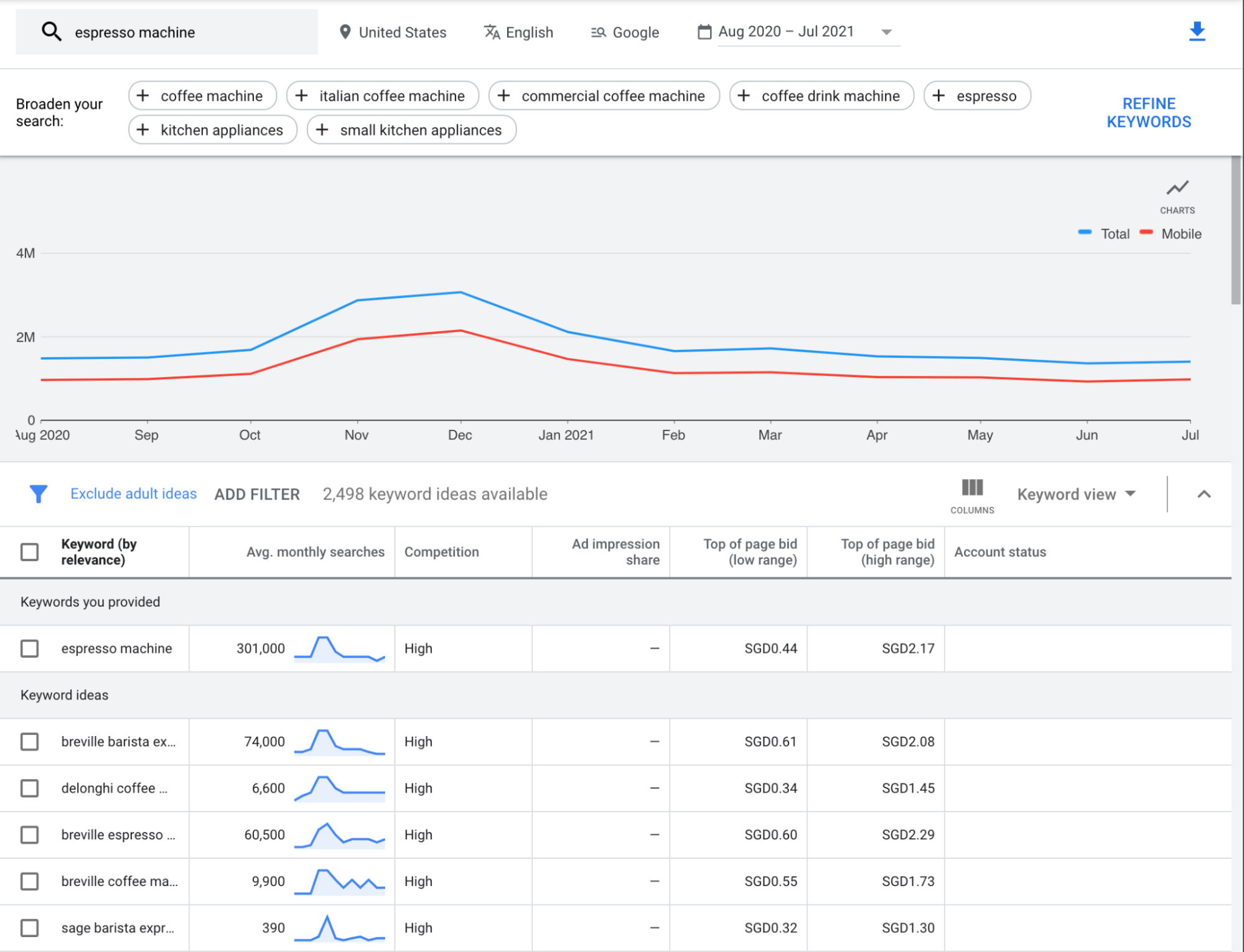The height and width of the screenshot is (952, 1244).
Task: Check the espresso machine keyword checkbox
Action: click(x=29, y=648)
